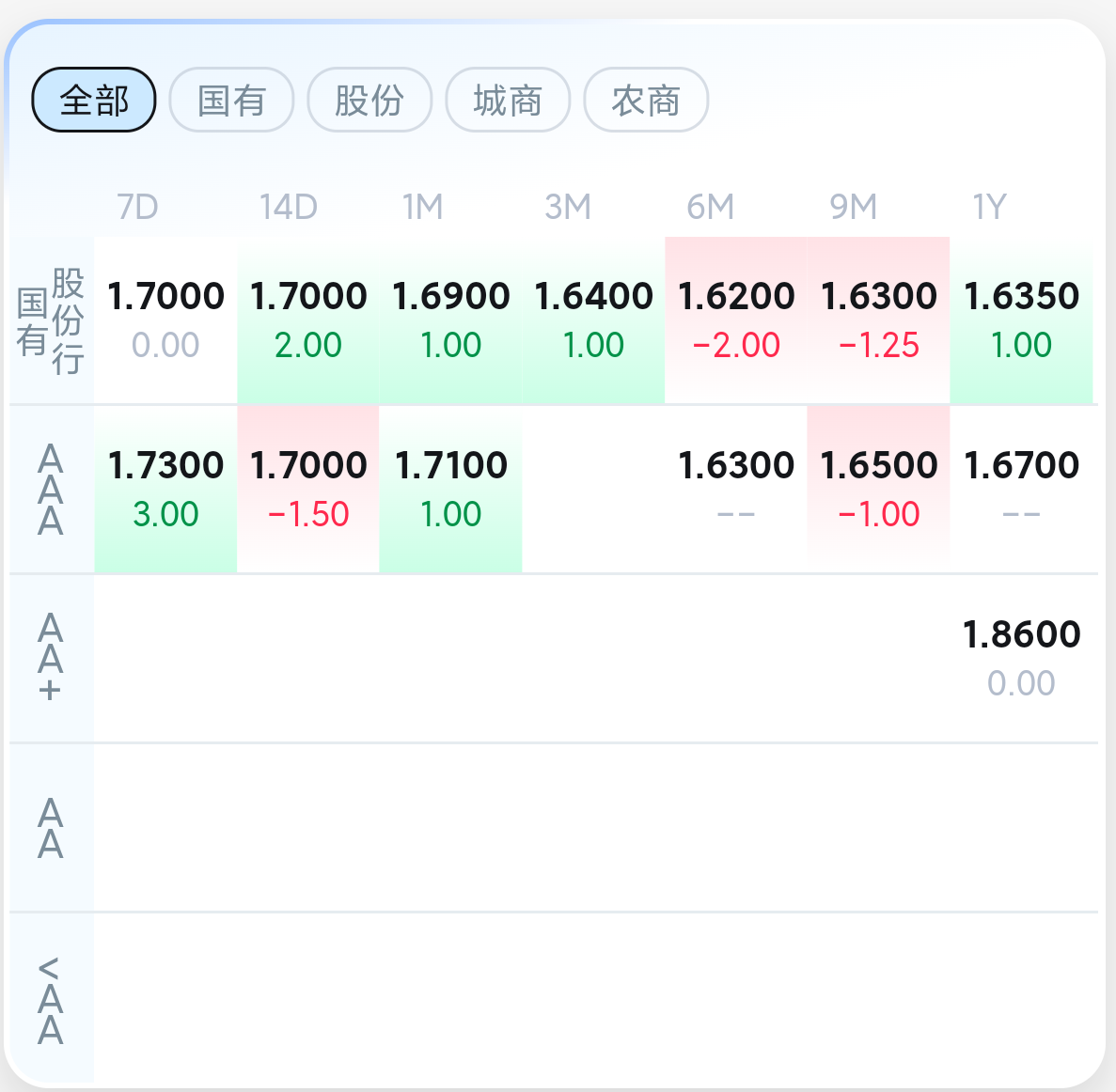This screenshot has height=1092, width=1116.
Task: Select the 3M column header
Action: [568, 207]
